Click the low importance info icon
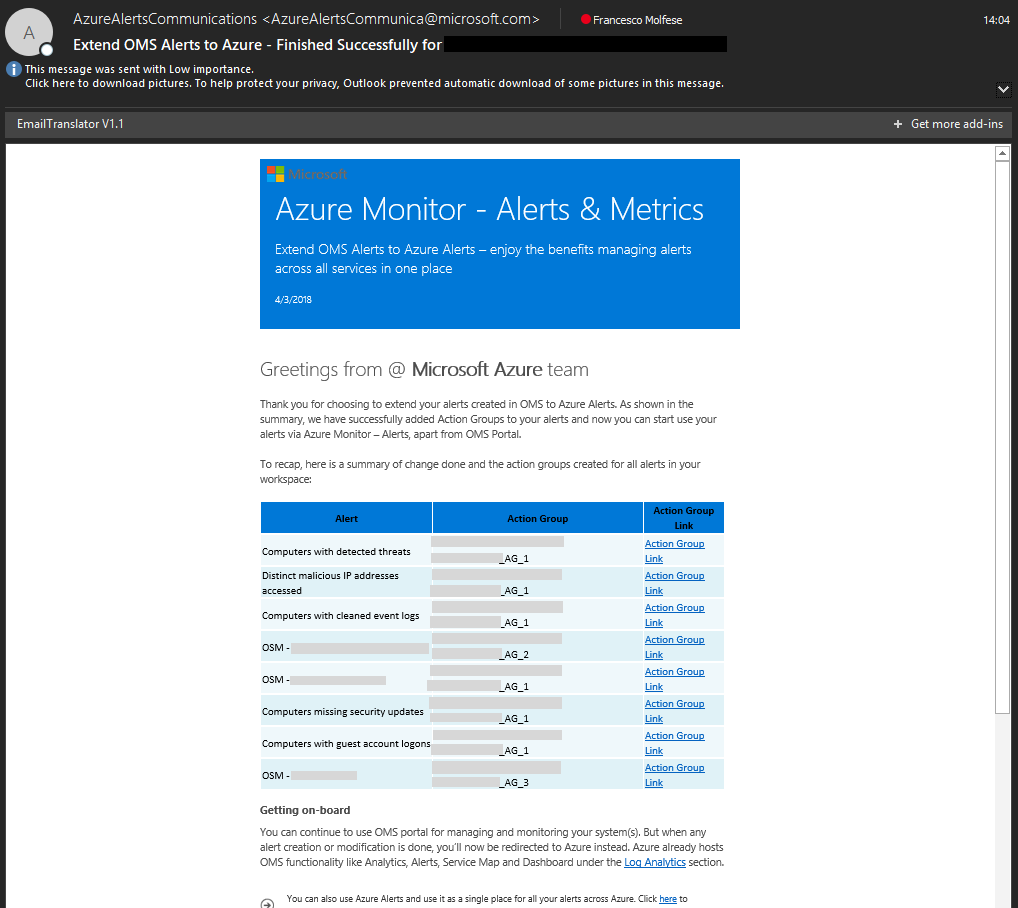The width and height of the screenshot is (1018, 908). tap(14, 69)
